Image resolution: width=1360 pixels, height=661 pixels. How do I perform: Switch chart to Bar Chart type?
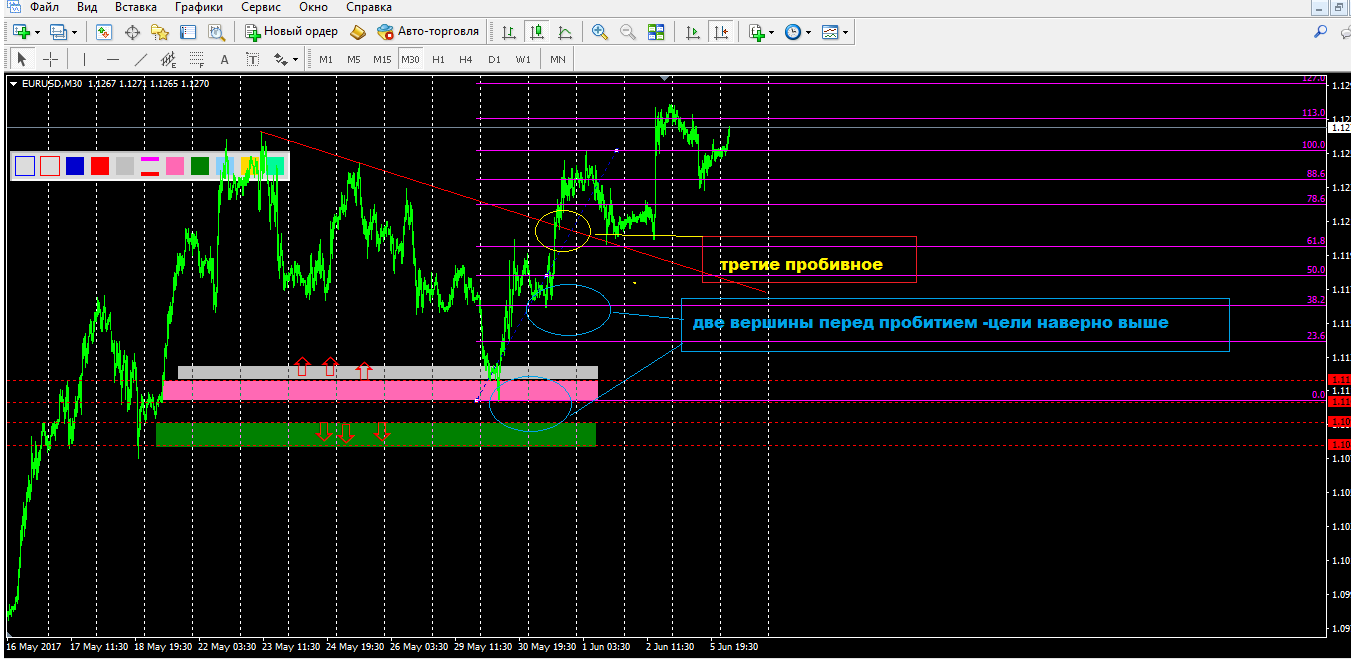pyautogui.click(x=510, y=32)
